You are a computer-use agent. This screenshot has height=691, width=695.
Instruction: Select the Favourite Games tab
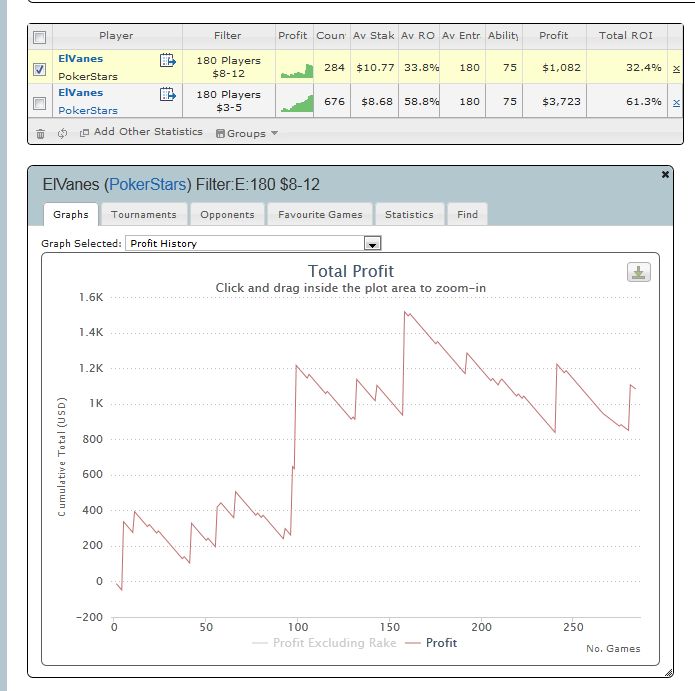point(320,214)
